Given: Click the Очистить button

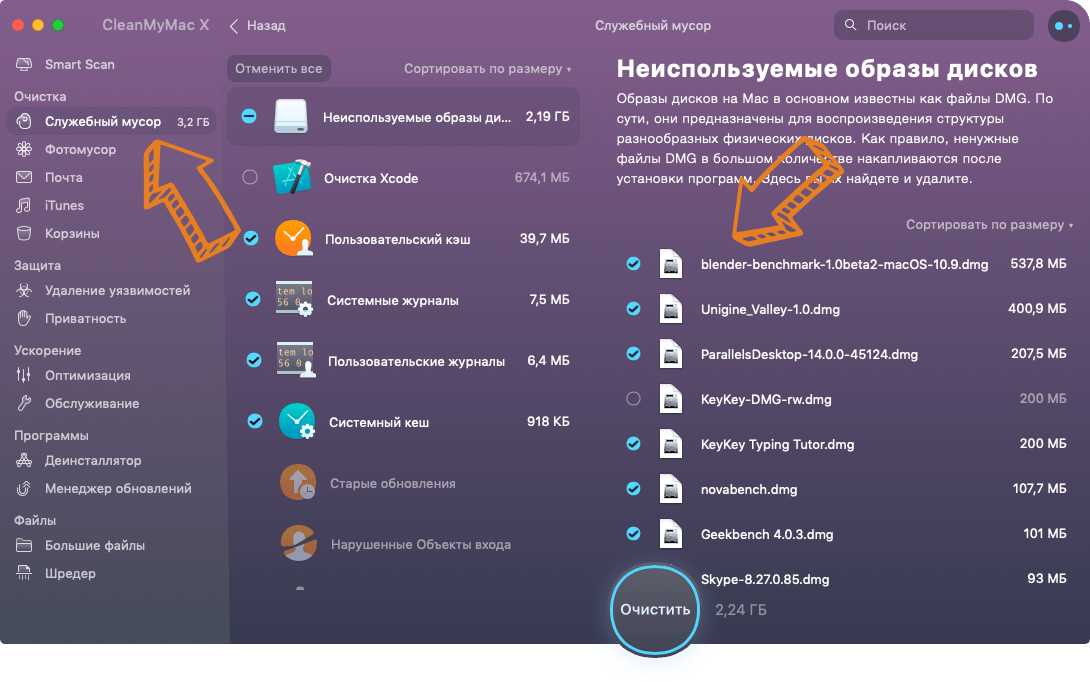Looking at the screenshot, I should (655, 610).
